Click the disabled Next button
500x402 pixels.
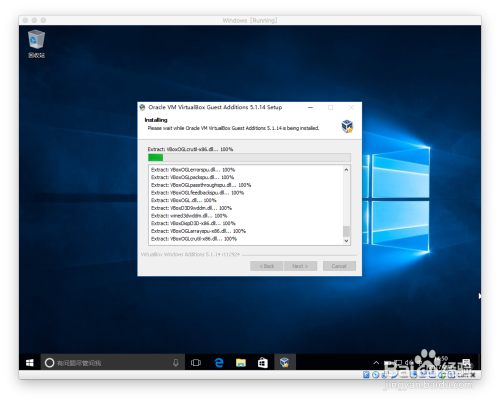(x=300, y=266)
